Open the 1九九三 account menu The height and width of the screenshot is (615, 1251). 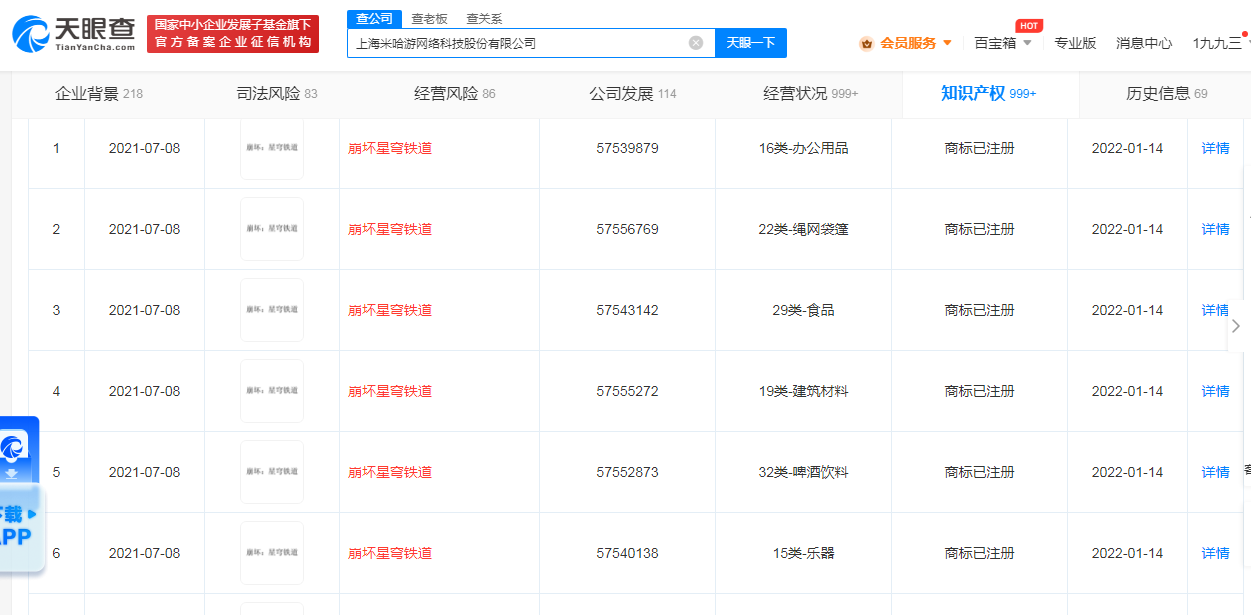point(1219,43)
